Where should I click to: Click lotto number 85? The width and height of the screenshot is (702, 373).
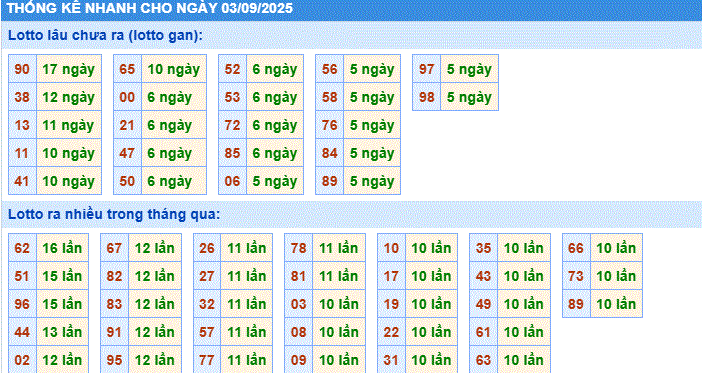pos(232,153)
